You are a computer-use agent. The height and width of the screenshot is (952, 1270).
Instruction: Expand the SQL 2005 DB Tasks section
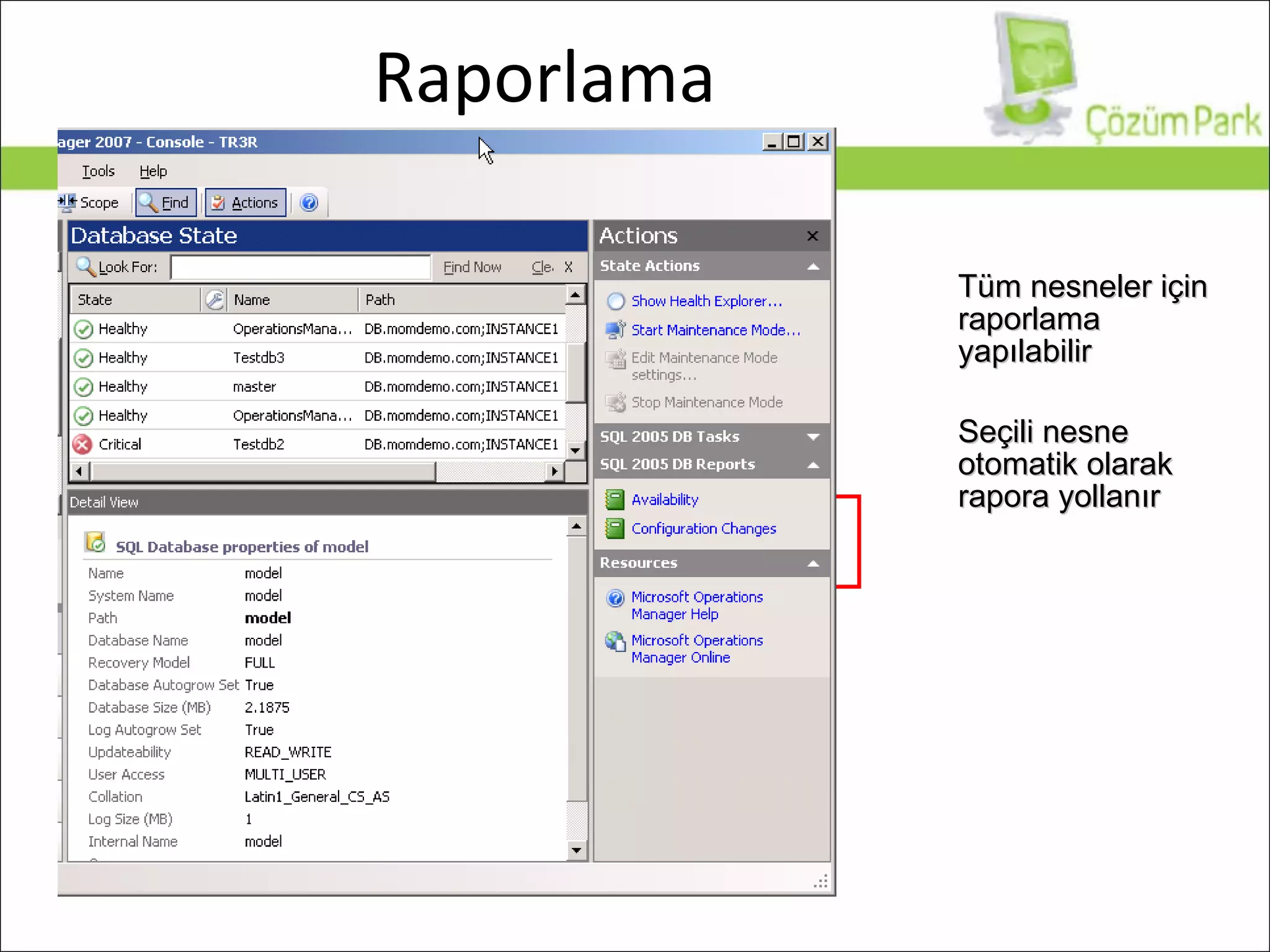pyautogui.click(x=813, y=437)
